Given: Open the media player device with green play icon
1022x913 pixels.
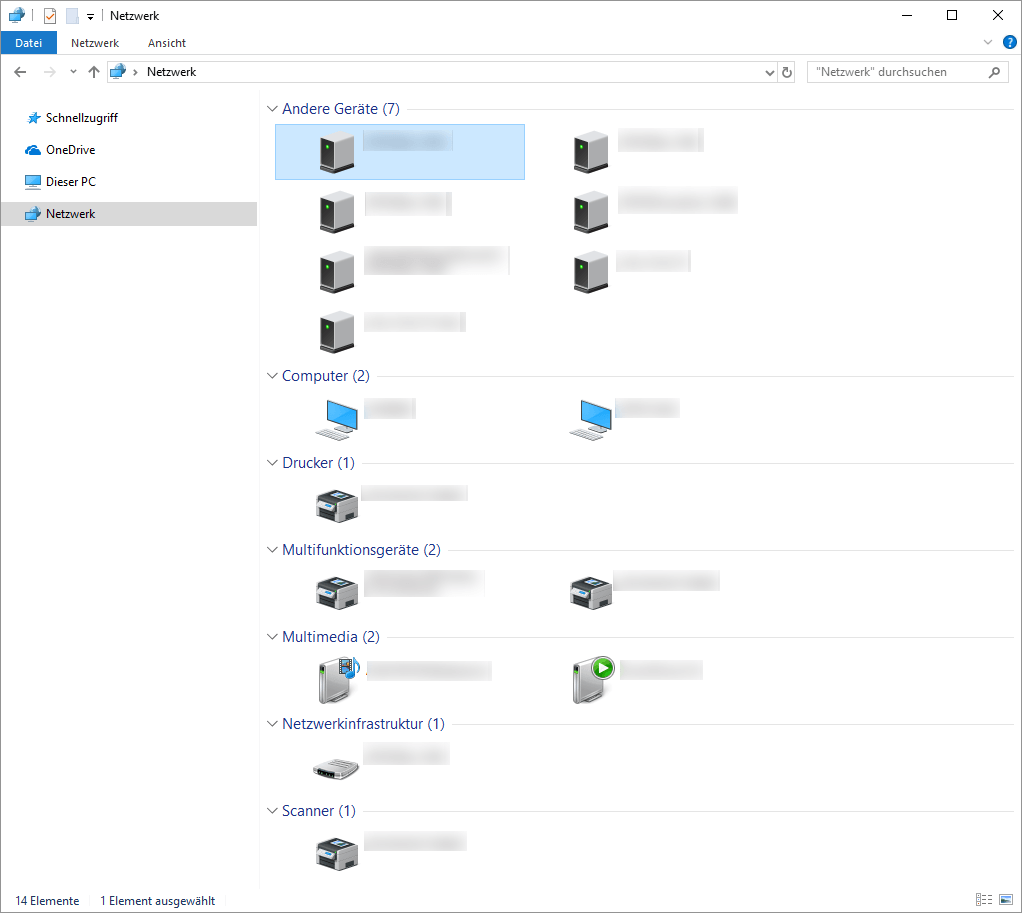Looking at the screenshot, I should tap(592, 680).
